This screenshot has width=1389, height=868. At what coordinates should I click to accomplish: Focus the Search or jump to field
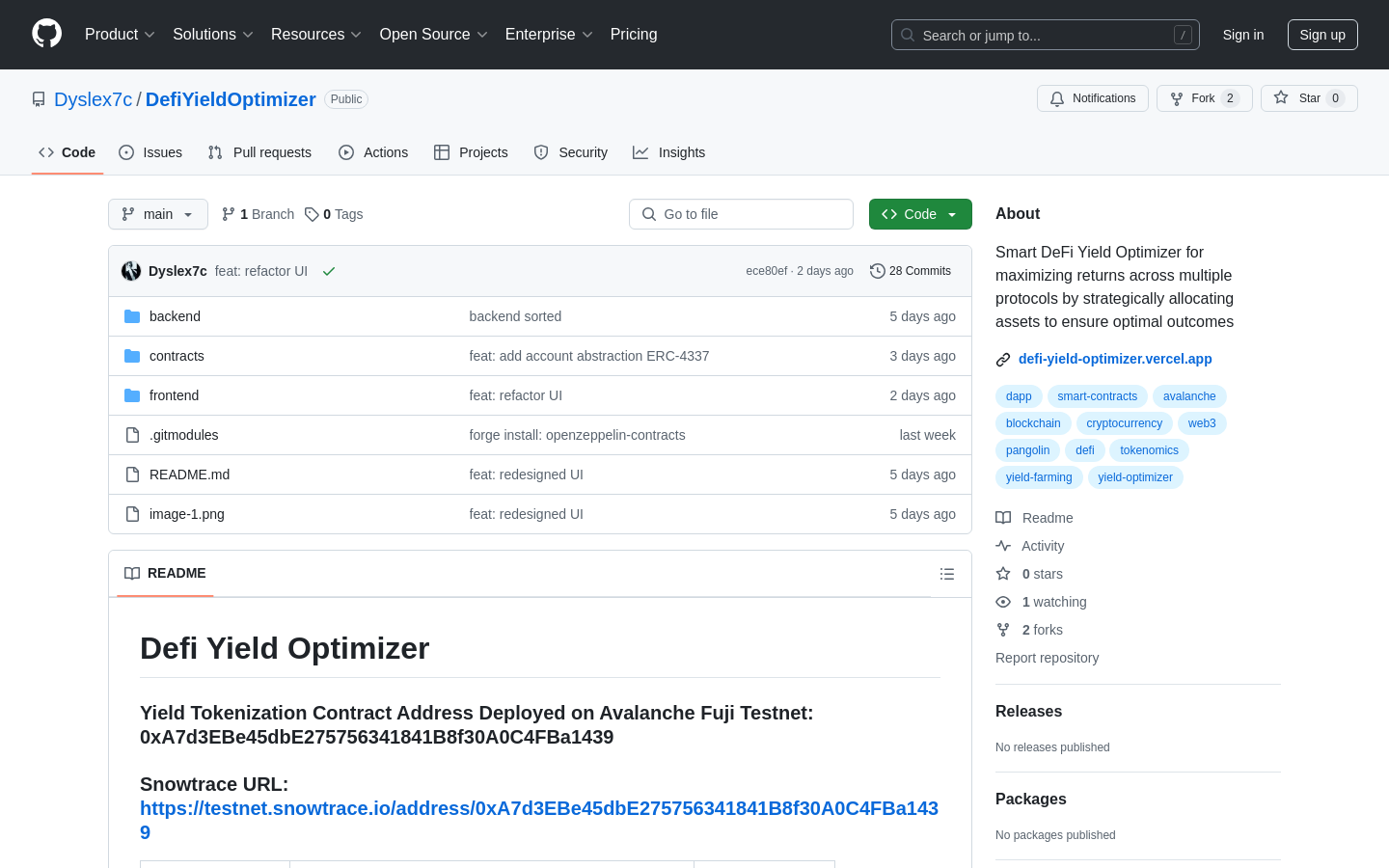pyautogui.click(x=1045, y=35)
